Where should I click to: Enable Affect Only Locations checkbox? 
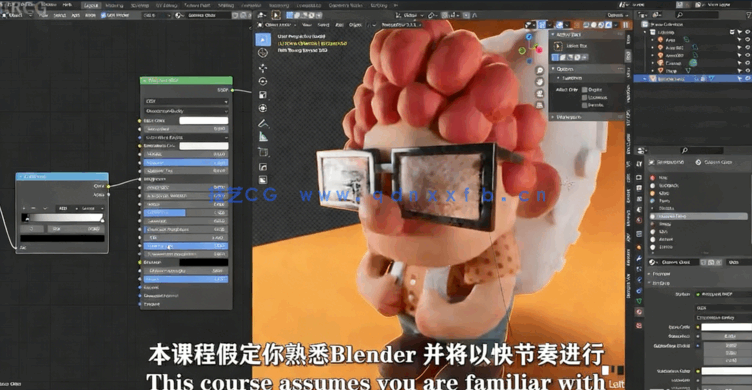(x=585, y=97)
